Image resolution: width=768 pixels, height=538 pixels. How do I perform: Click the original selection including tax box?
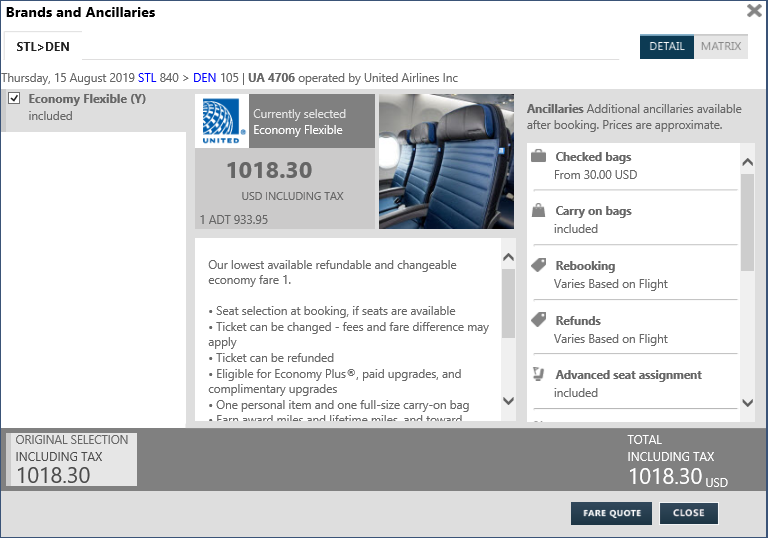click(72, 460)
